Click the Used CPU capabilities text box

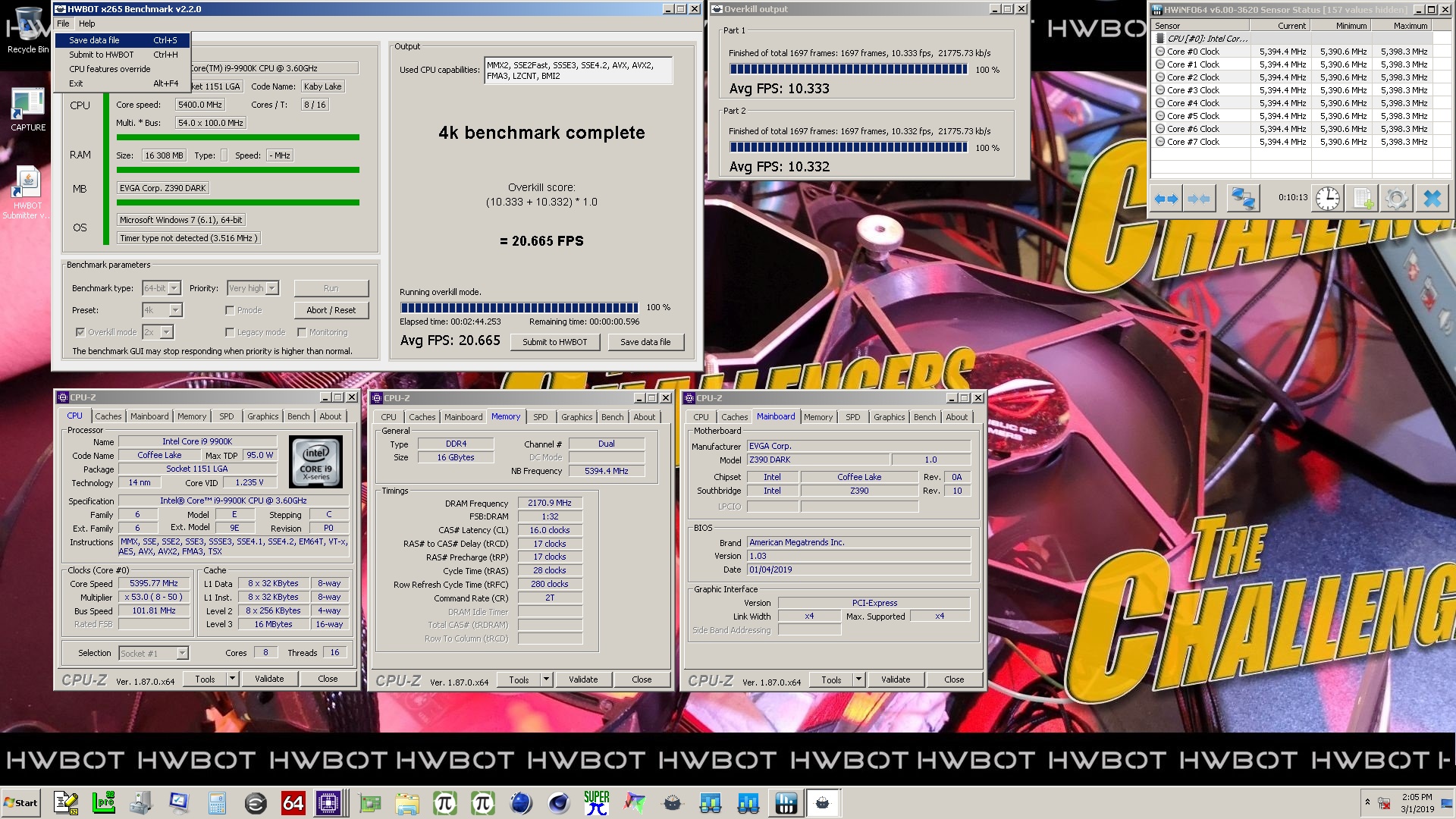pos(579,71)
